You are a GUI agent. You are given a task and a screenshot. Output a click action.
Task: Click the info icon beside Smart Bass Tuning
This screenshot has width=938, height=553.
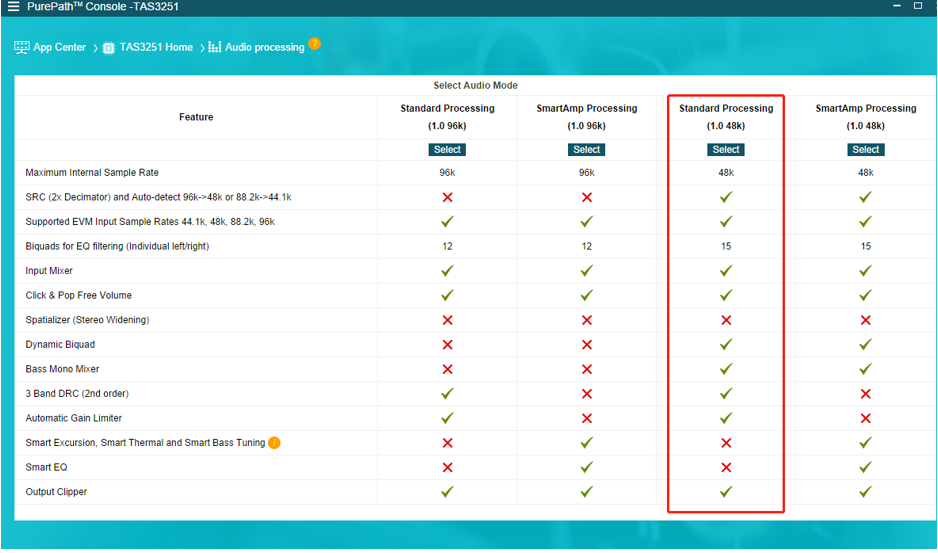tap(274, 443)
